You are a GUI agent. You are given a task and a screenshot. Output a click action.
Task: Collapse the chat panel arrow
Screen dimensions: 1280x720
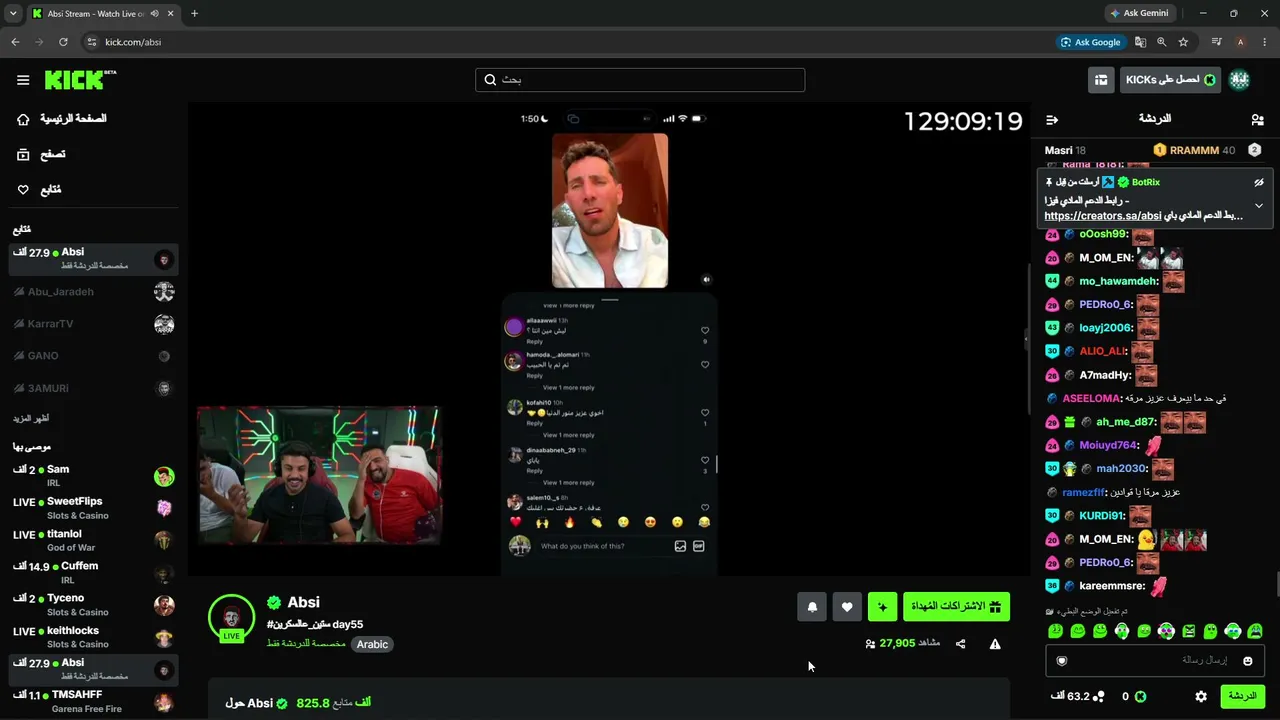click(x=1052, y=120)
